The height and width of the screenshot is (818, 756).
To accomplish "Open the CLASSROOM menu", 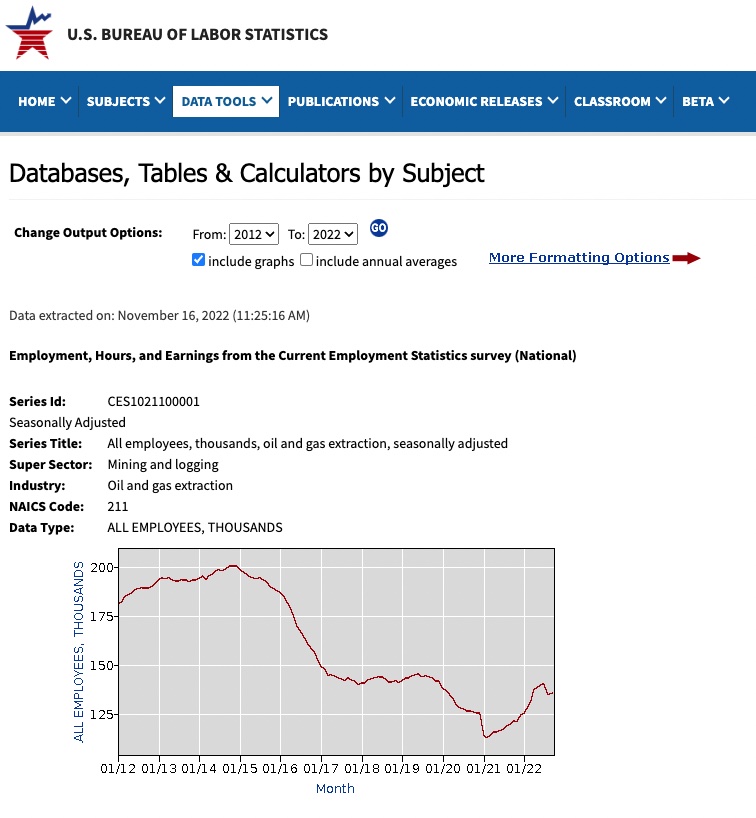I will [x=611, y=101].
